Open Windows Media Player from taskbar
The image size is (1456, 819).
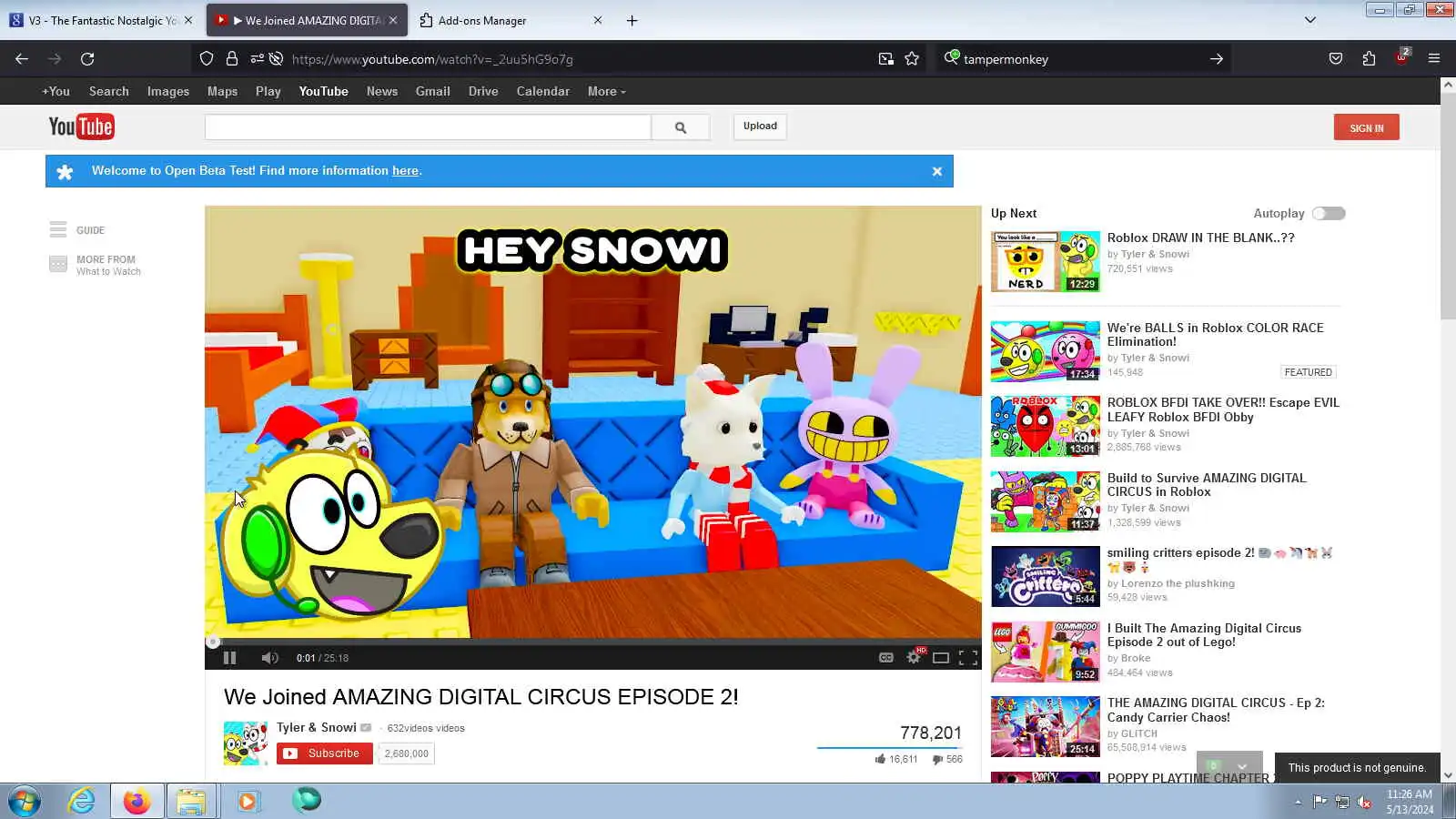point(248,801)
